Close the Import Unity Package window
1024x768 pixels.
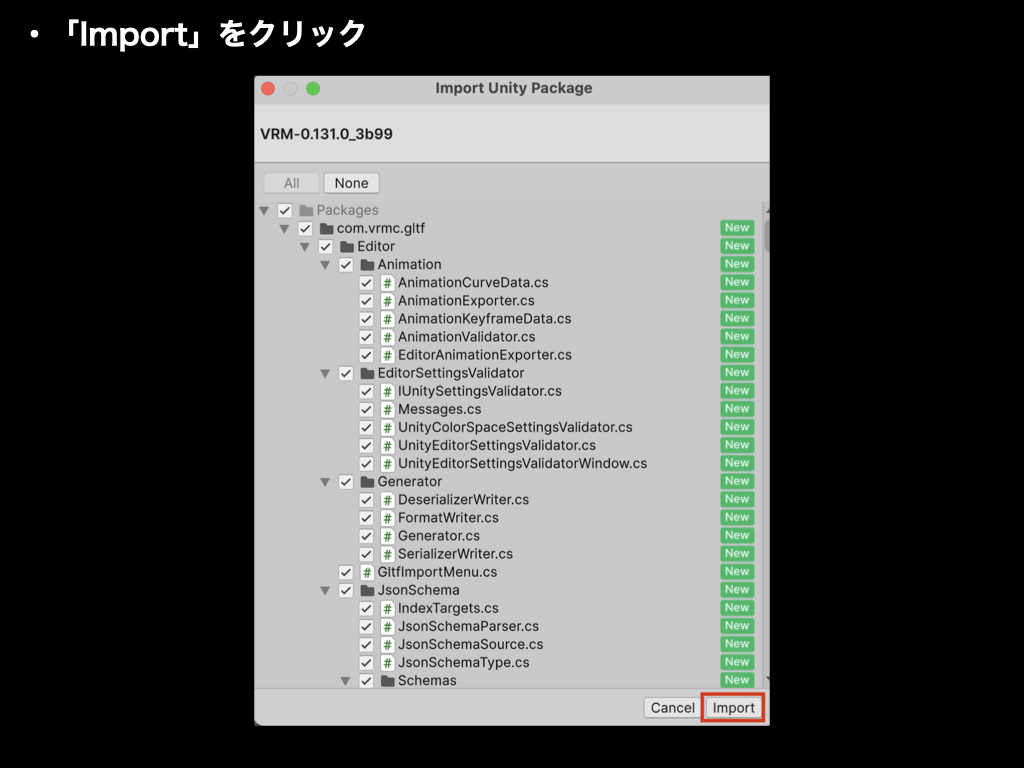(268, 89)
